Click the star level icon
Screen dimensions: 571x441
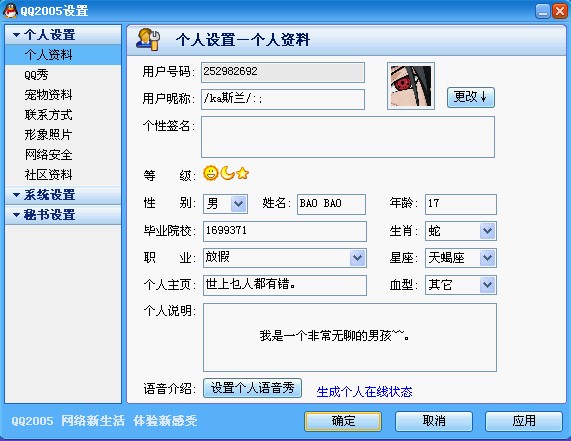pyautogui.click(x=242, y=173)
